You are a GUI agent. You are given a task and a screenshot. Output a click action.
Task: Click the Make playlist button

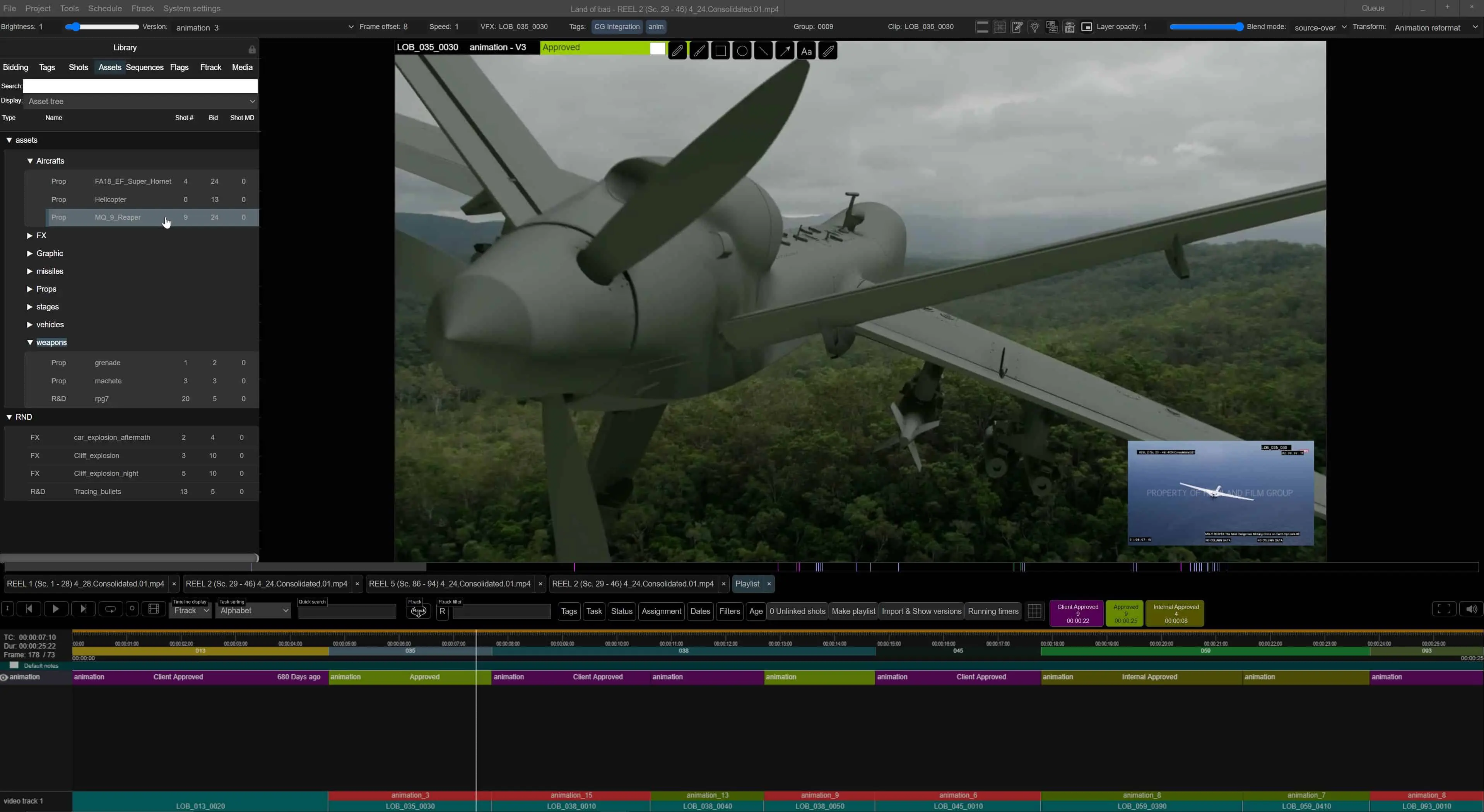pos(853,611)
